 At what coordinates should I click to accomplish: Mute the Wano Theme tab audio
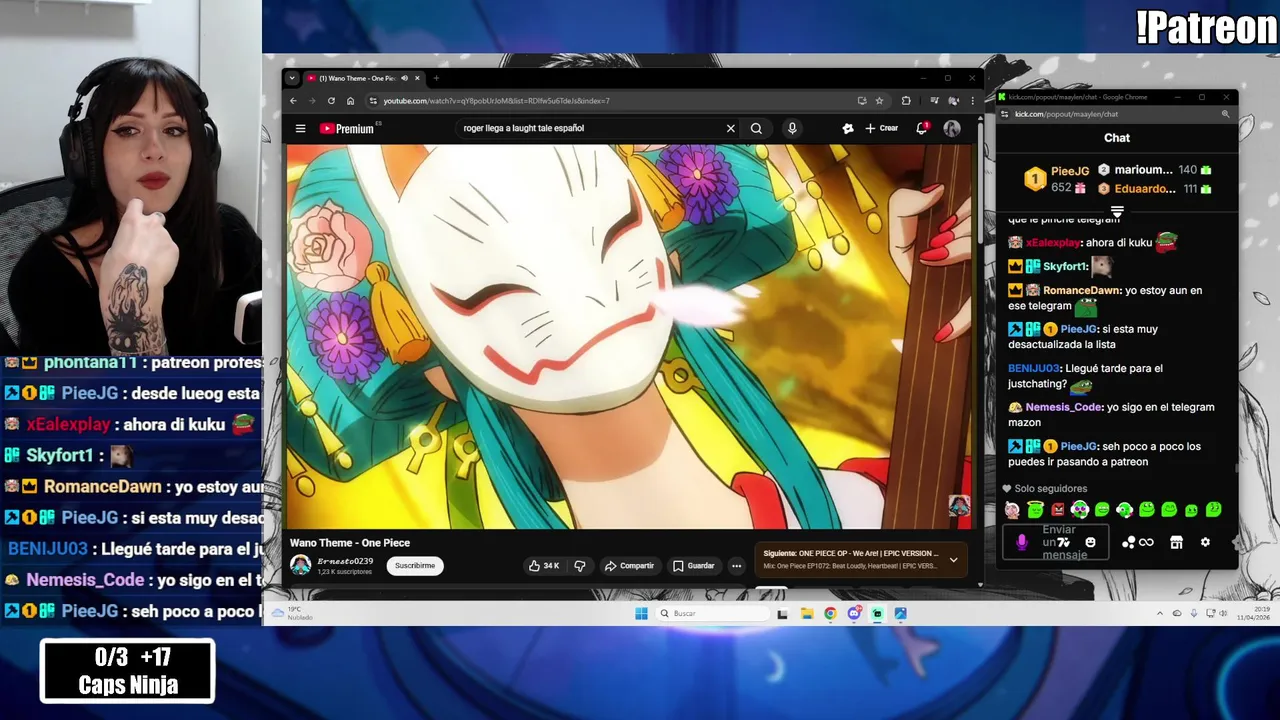tap(404, 78)
